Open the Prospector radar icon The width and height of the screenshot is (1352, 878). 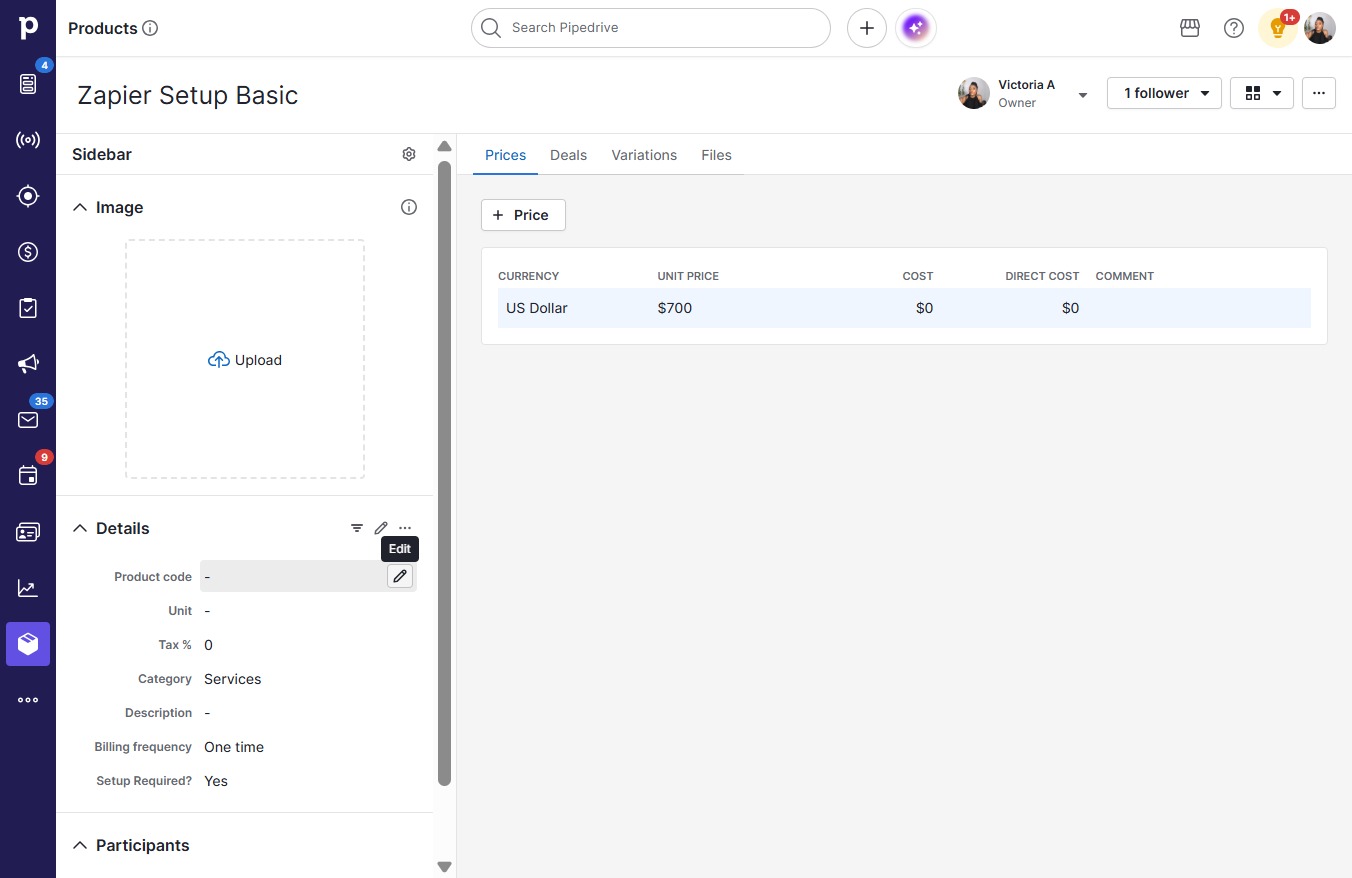28,140
